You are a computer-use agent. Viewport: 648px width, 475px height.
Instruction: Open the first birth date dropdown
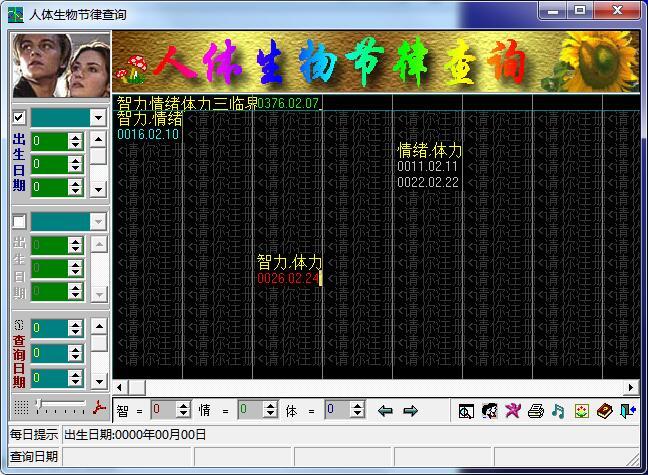pos(98,118)
